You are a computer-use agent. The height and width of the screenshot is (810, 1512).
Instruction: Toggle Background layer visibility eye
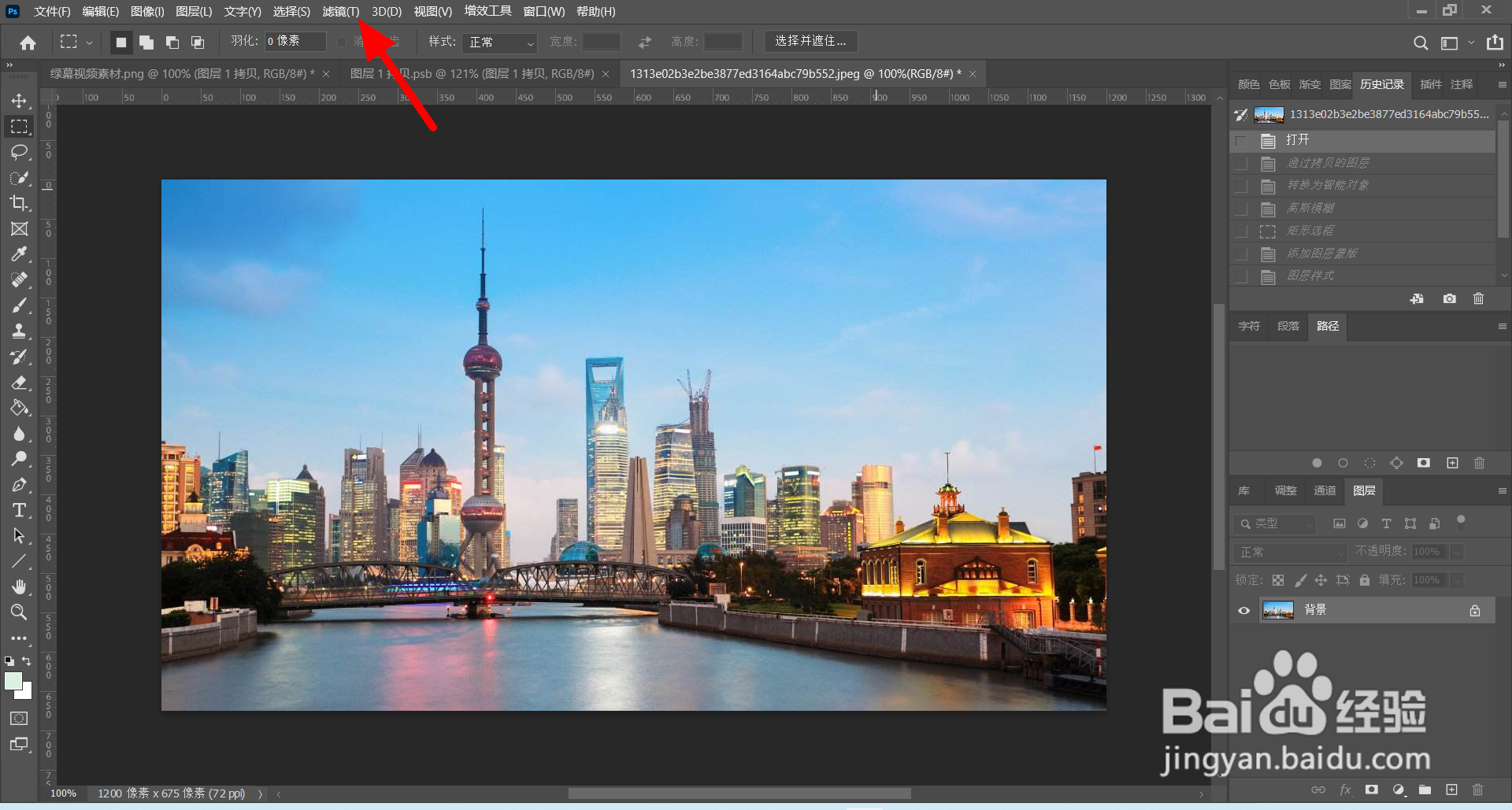(x=1244, y=610)
